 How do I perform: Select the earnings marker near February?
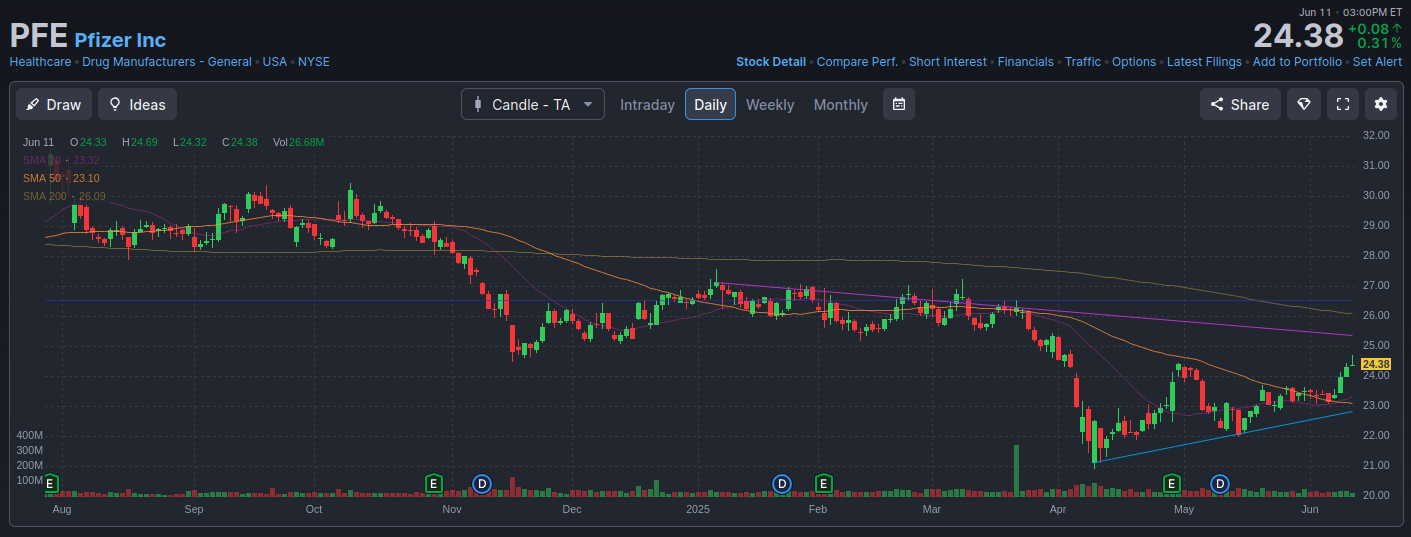[x=823, y=484]
